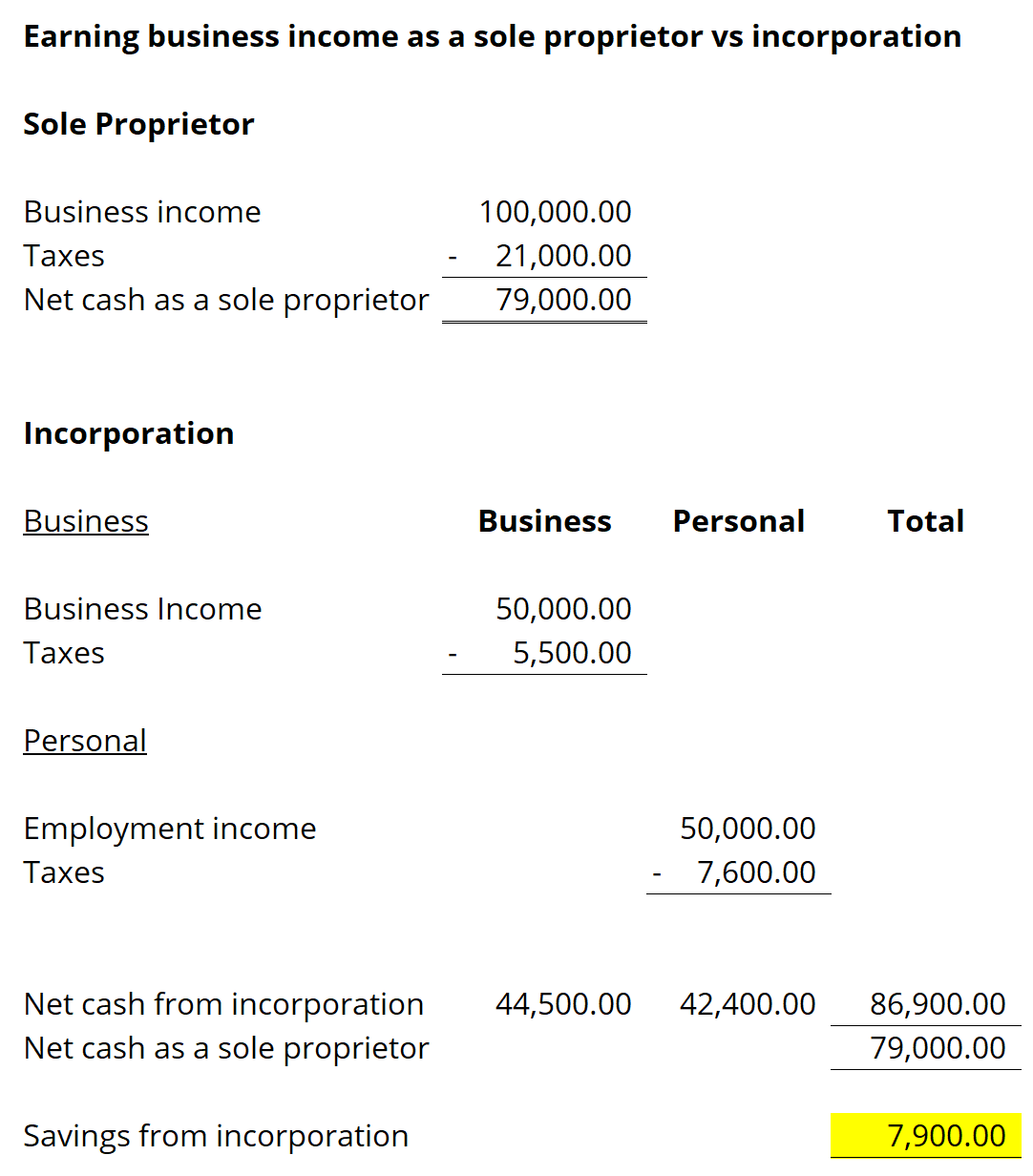
Task: Select the sole proprietor business income 100,000.00 cell
Action: point(555,212)
